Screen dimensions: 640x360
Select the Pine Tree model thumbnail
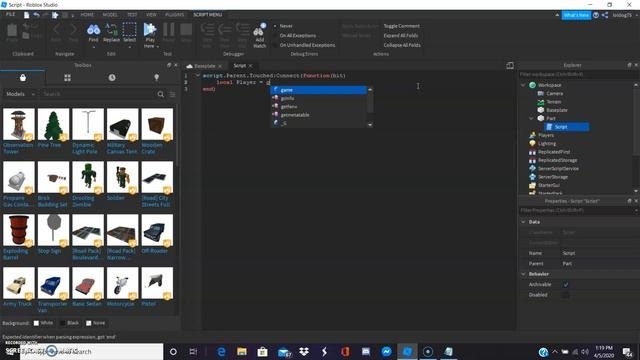pos(53,124)
